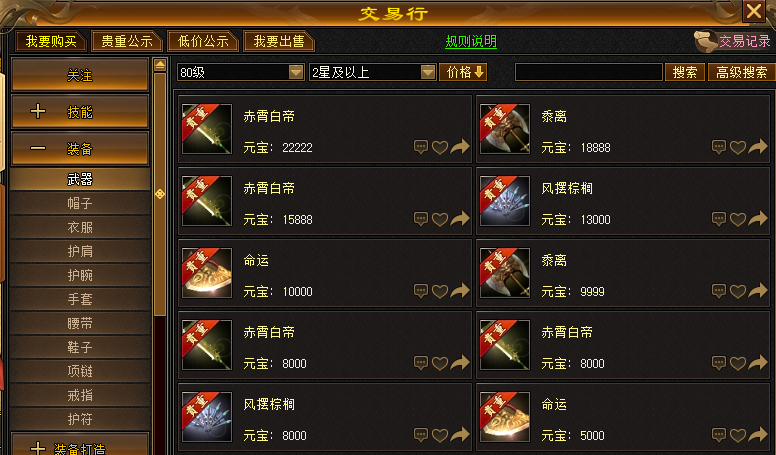This screenshot has height=455, width=776.
Task: Share the 风摆棕榈 13000 listing via arrow
Action: (758, 218)
